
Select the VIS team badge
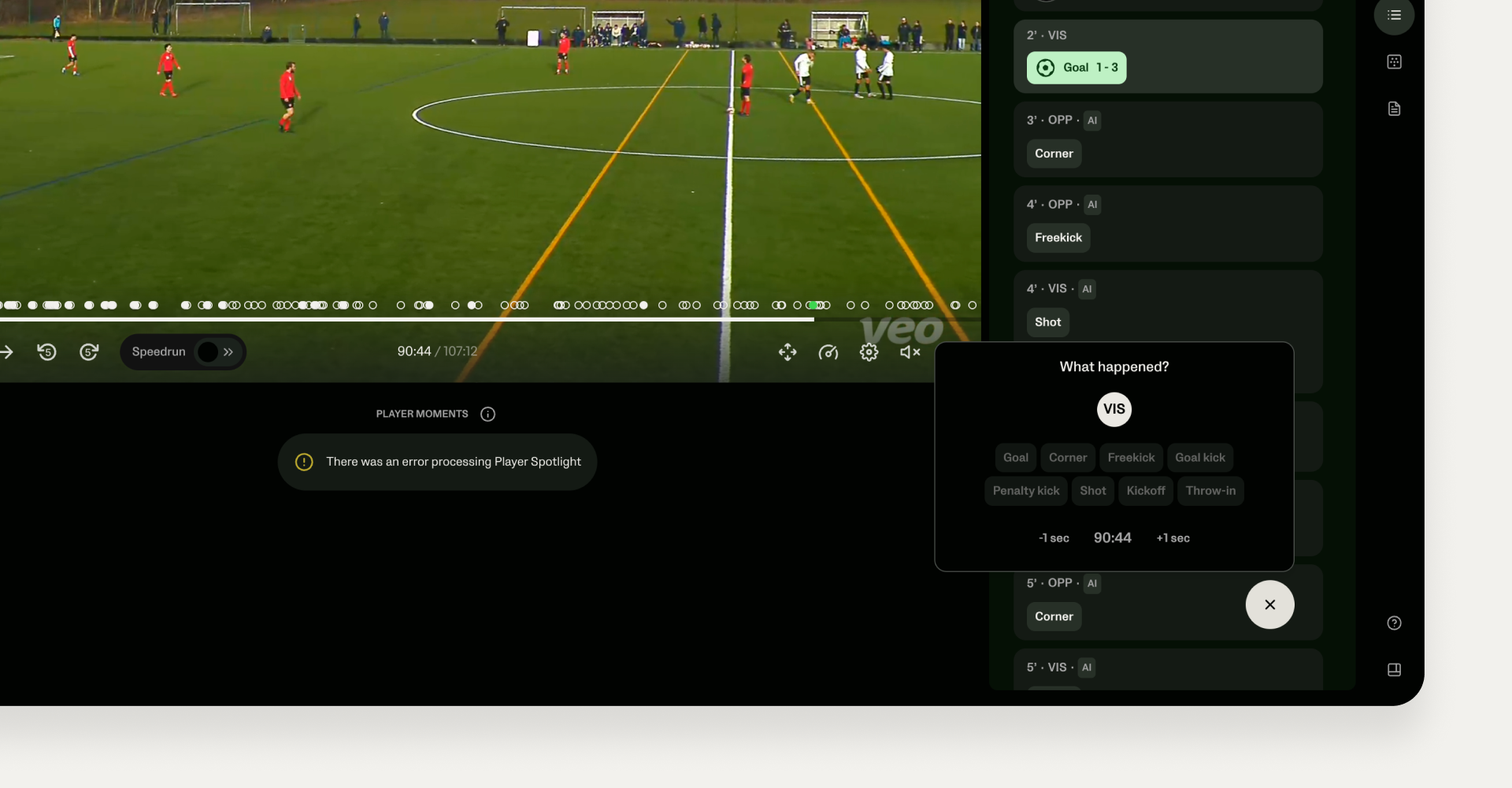(1114, 409)
